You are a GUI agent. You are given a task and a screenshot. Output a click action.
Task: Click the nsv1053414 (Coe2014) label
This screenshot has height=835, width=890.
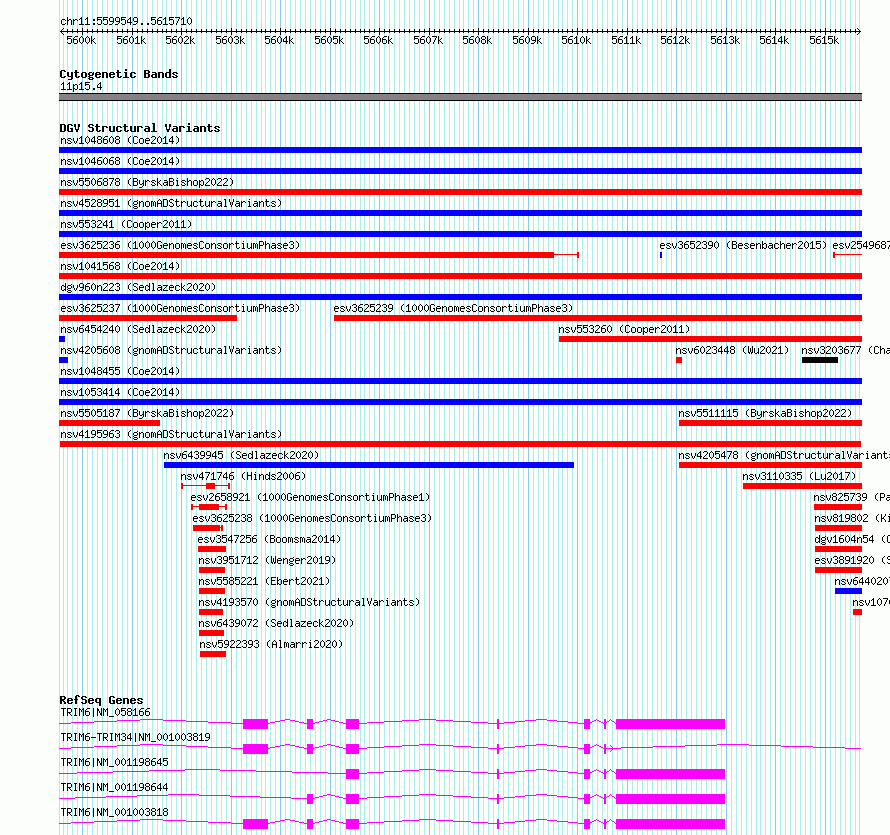120,392
